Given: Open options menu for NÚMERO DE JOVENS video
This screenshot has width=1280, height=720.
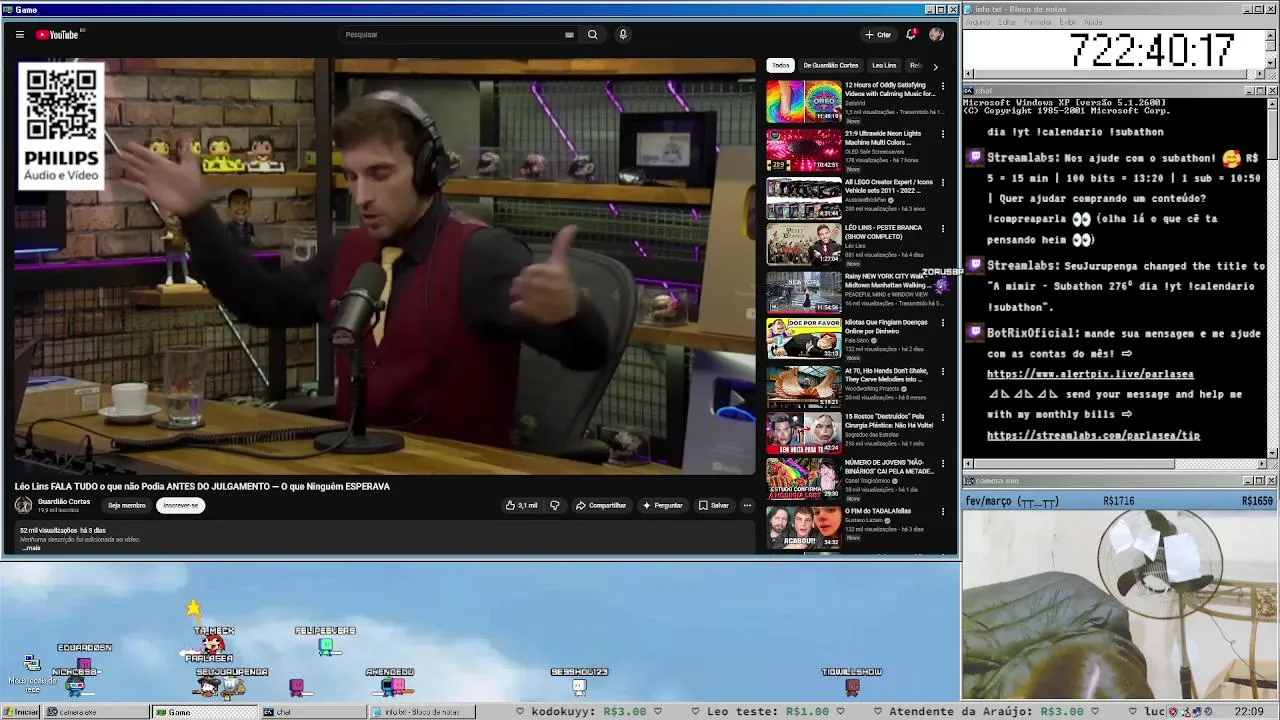Looking at the screenshot, I should tap(942, 464).
